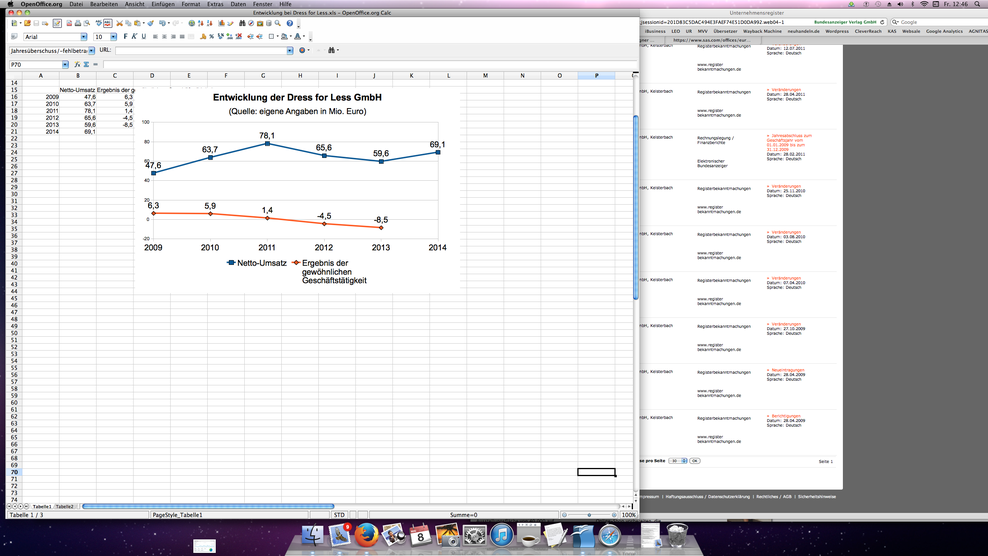988x556 pixels.
Task: Open Find & Replace binoculars icon
Action: [x=242, y=23]
